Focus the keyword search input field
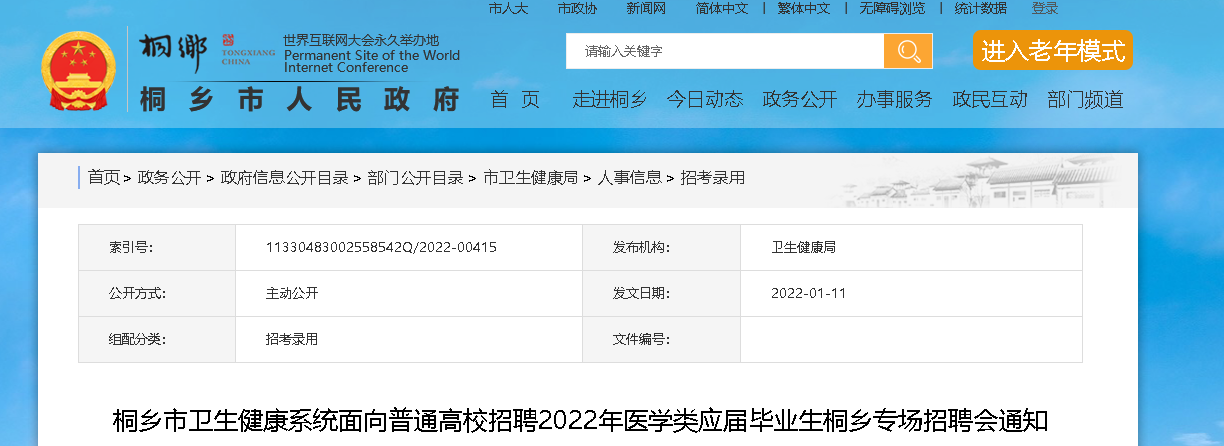The width and height of the screenshot is (1224, 446). [725, 51]
